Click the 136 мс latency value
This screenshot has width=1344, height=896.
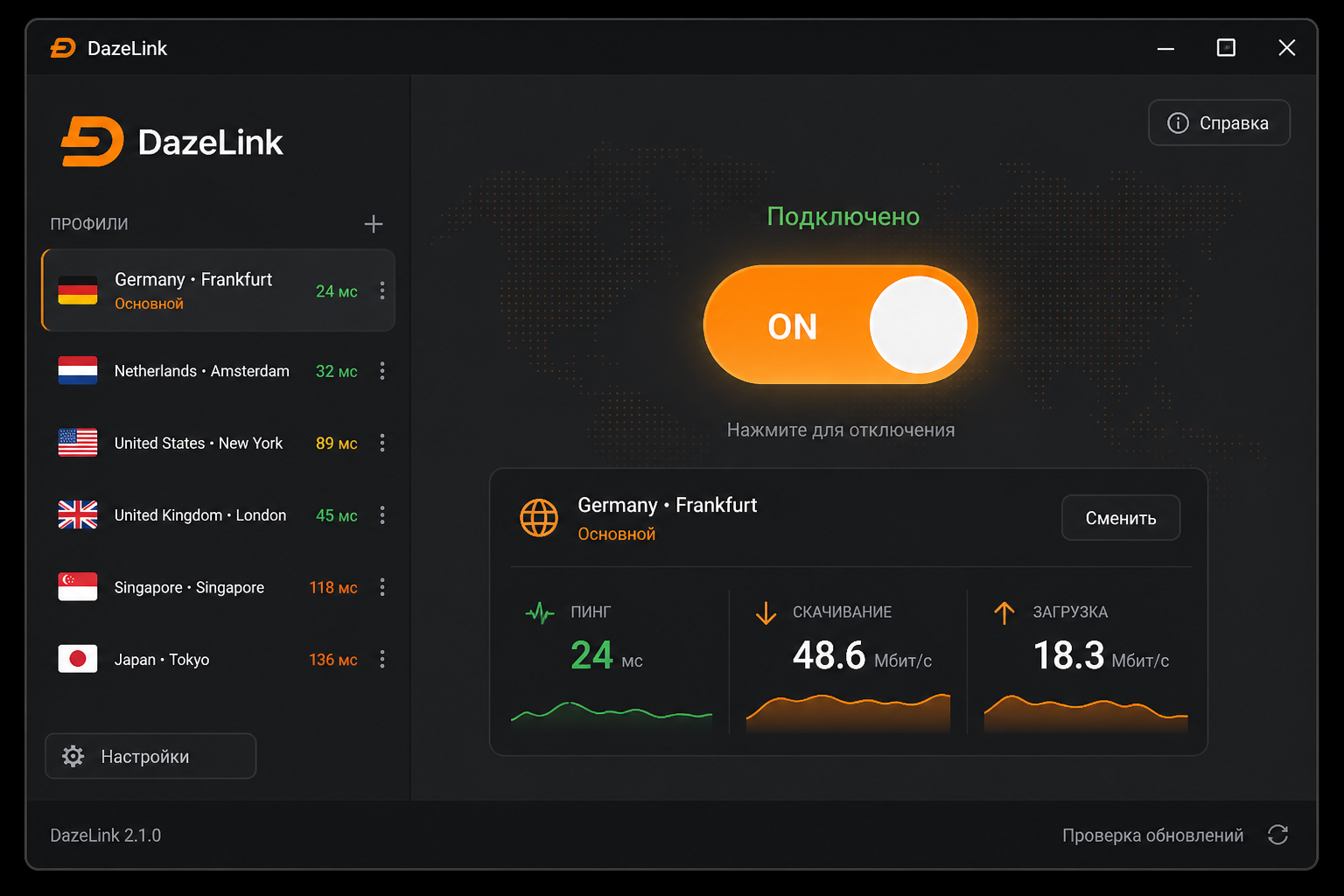click(x=333, y=660)
